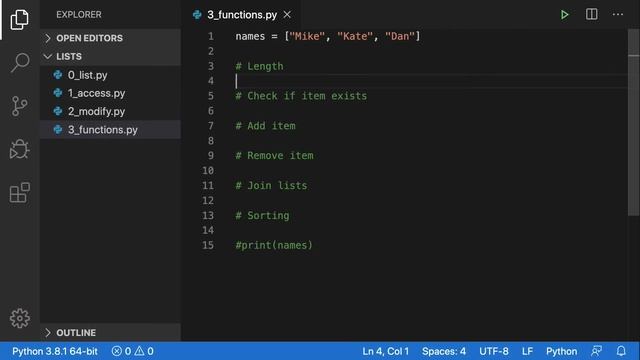The width and height of the screenshot is (640, 360).
Task: Click "# Check if item exists" comment
Action: 301,96
